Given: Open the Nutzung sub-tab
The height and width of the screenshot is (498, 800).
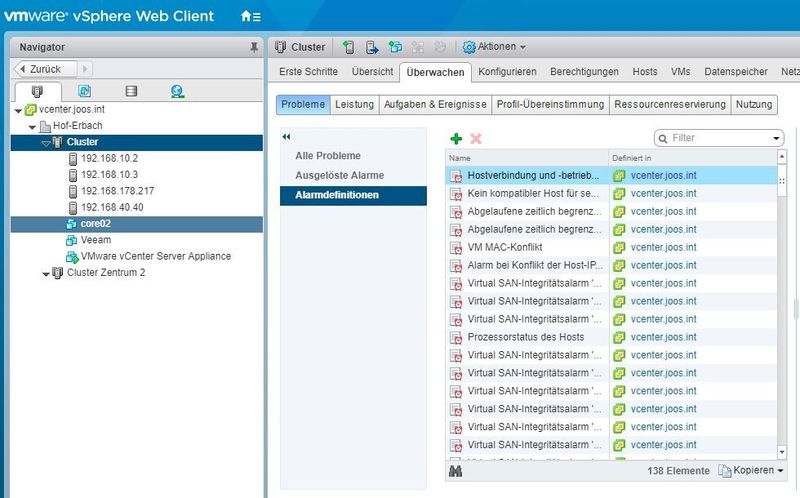Looking at the screenshot, I should click(754, 105).
